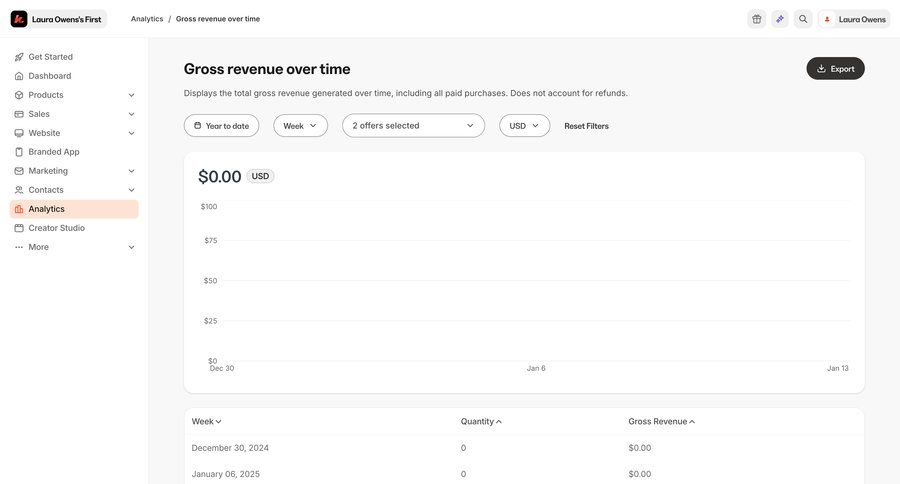Click the Export button

tap(835, 69)
